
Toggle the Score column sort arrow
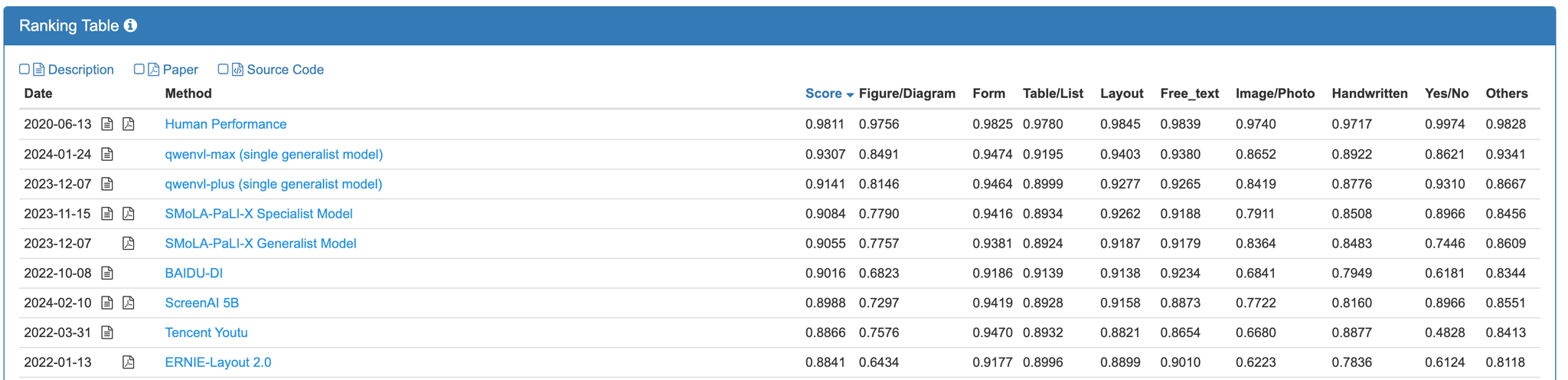(850, 94)
